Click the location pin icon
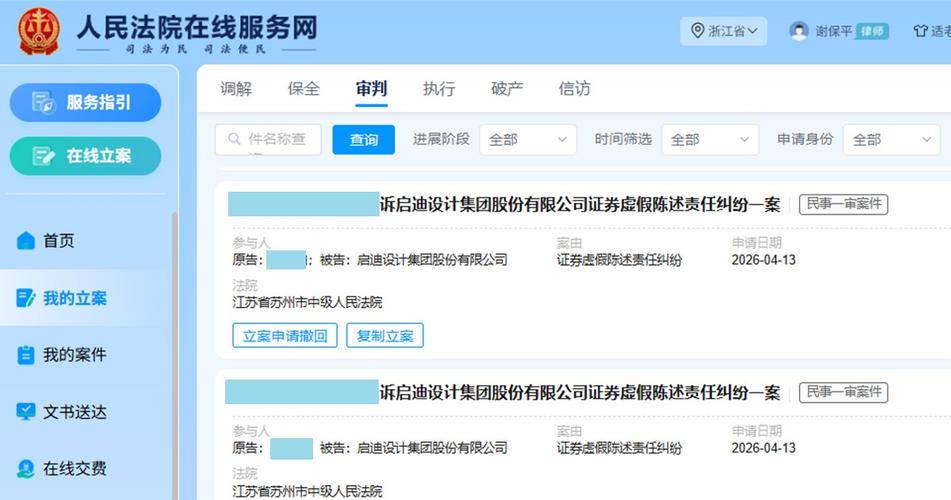951x500 pixels. coord(697,30)
